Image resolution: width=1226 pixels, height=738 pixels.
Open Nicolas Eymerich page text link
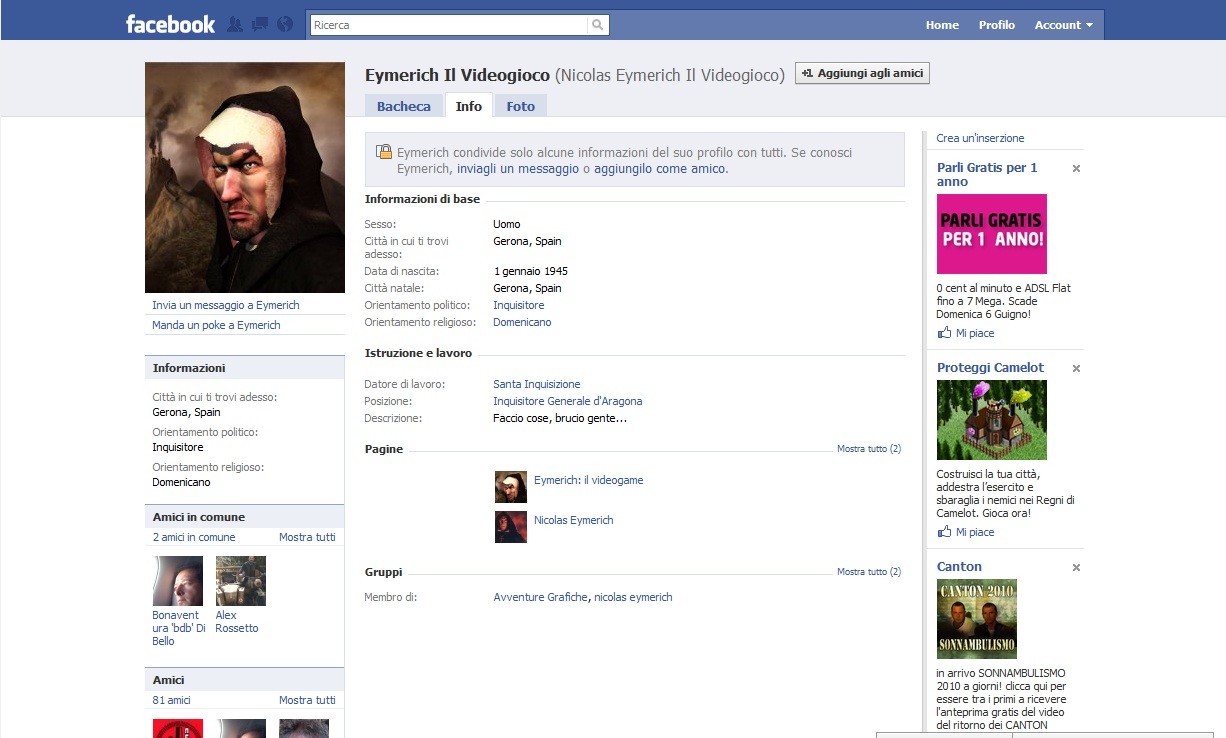tap(574, 520)
